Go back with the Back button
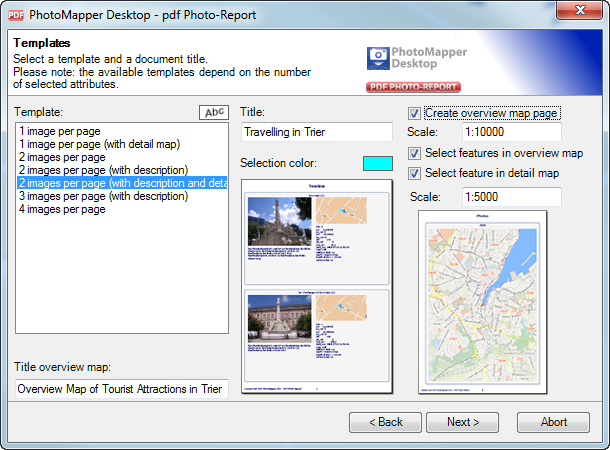610x450 pixels. 385,422
